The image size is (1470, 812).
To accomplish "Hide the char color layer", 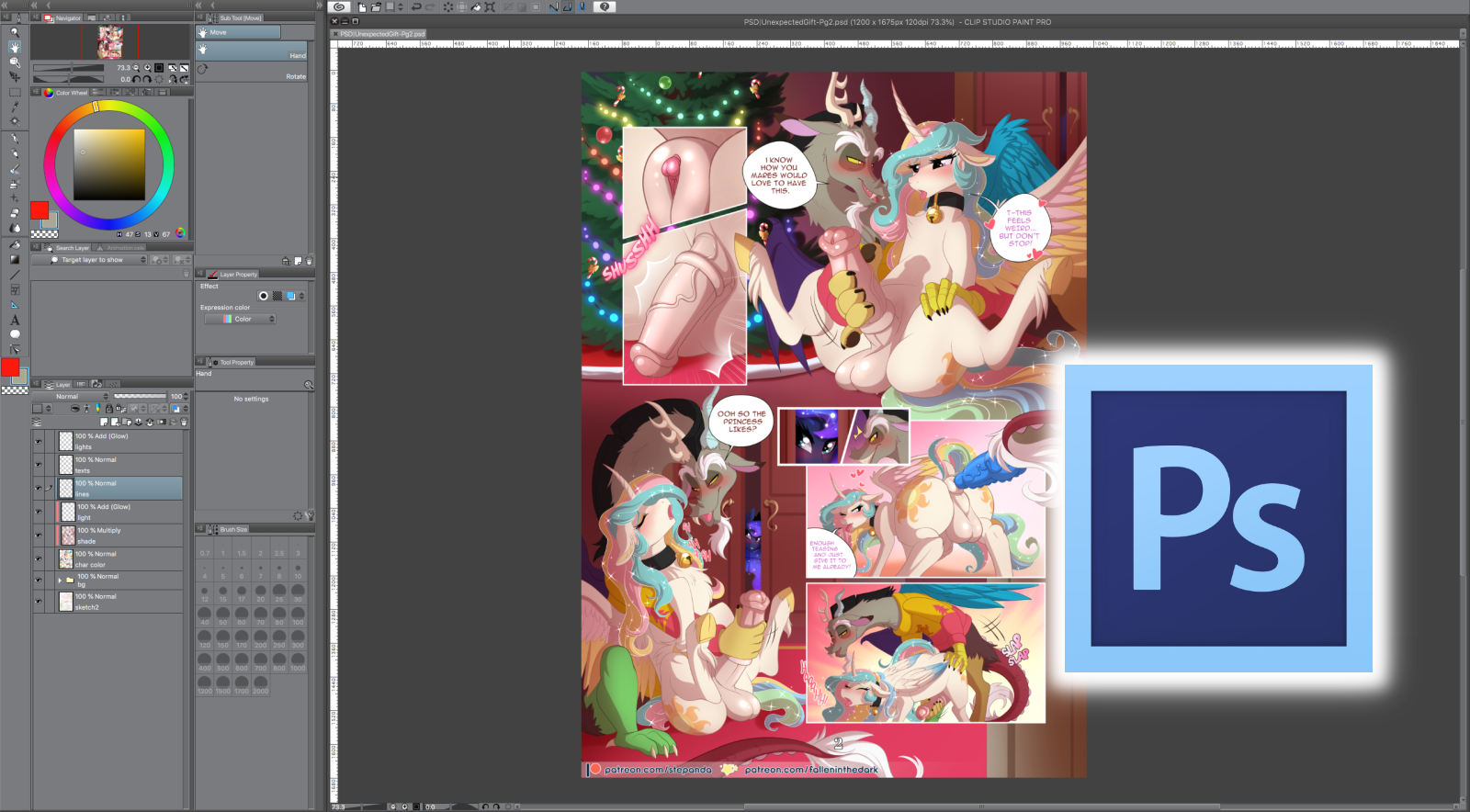I will [x=39, y=558].
